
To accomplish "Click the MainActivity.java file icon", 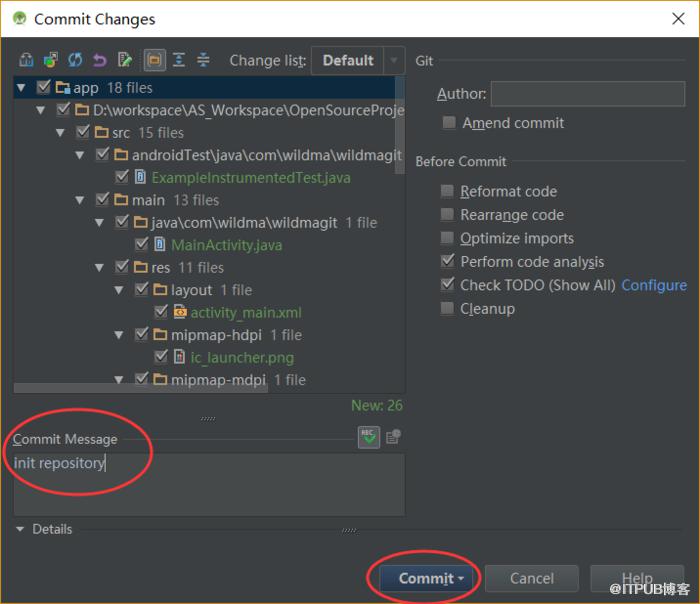I will (x=160, y=244).
